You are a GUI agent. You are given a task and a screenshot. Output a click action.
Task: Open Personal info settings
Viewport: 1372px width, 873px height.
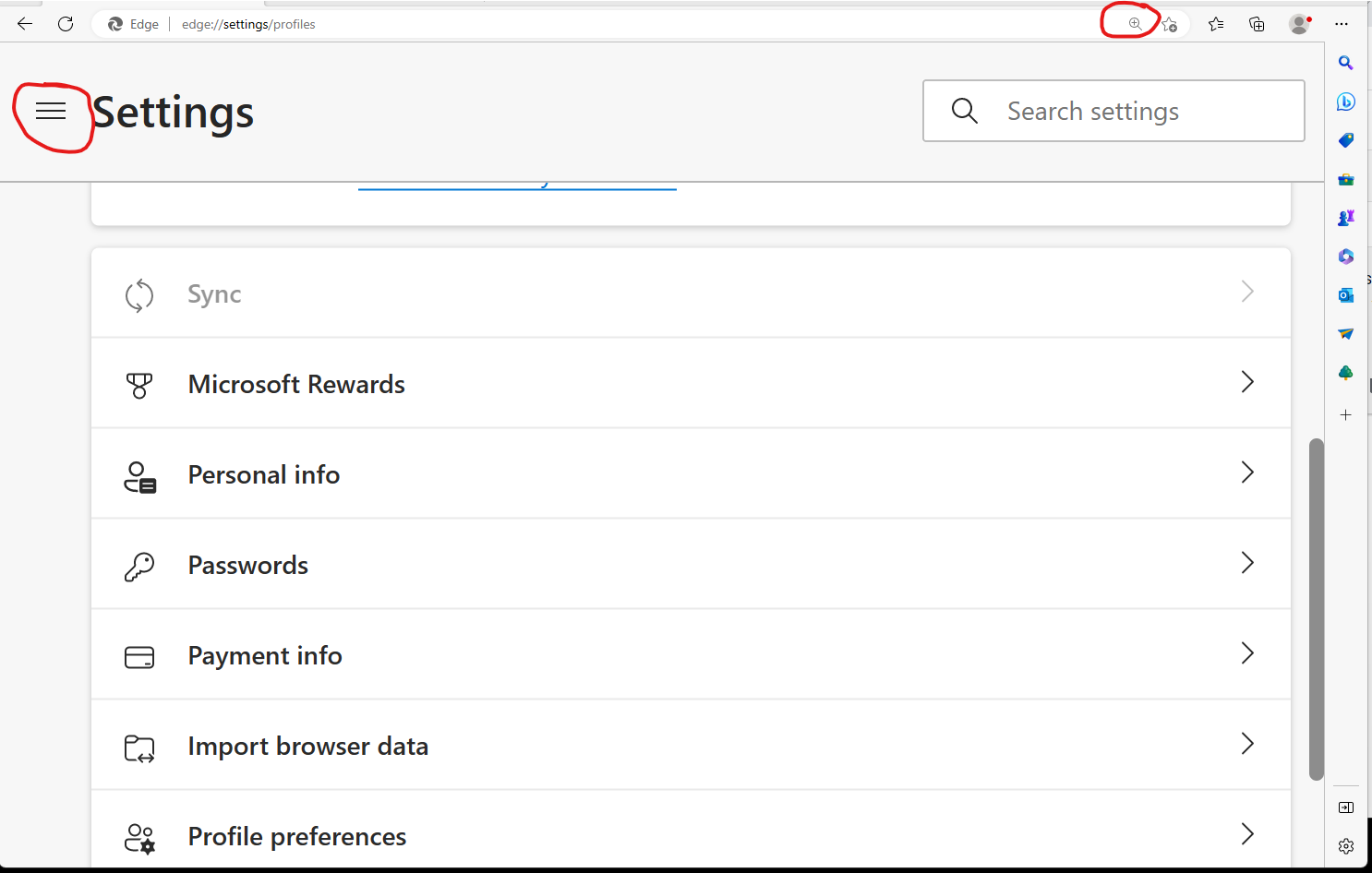pos(691,473)
